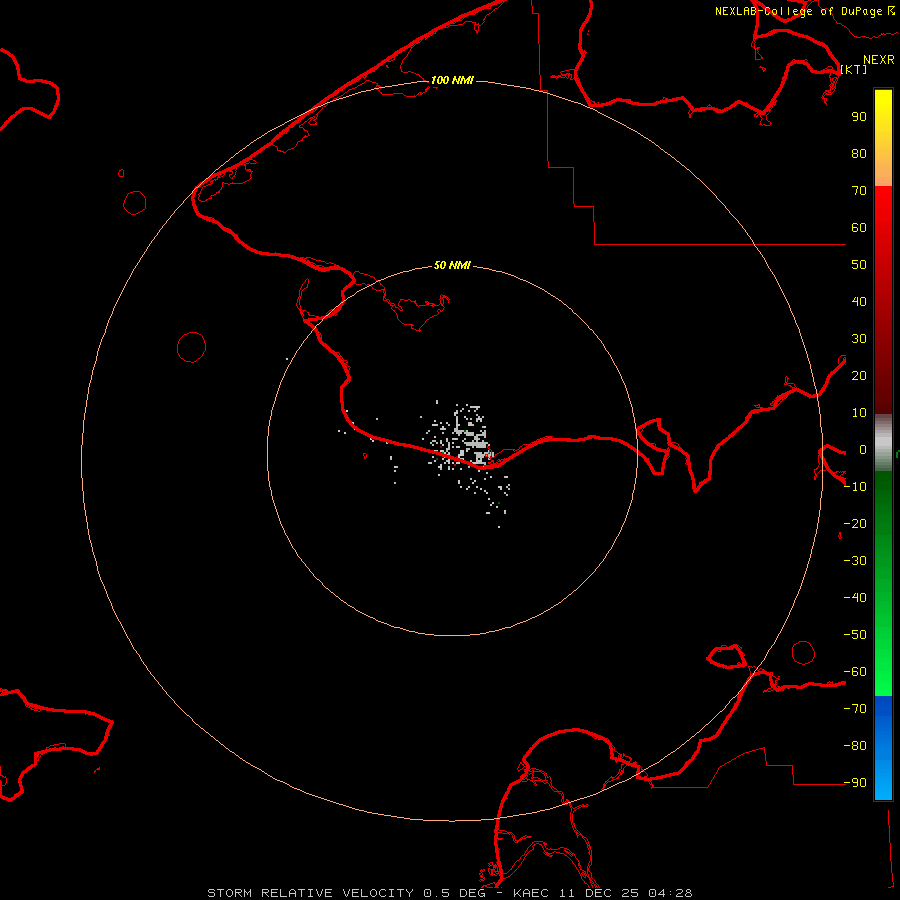The image size is (900, 900).
Task: Click the "50 NMI" range ring label
Action: (x=452, y=265)
